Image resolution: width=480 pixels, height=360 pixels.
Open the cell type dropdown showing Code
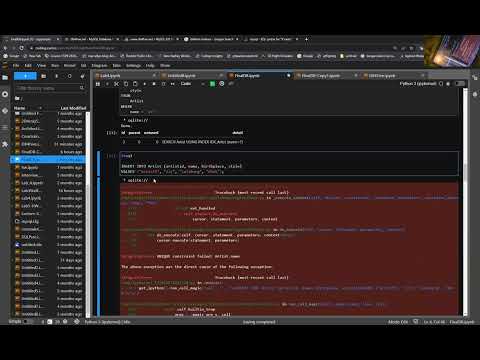pyautogui.click(x=193, y=84)
